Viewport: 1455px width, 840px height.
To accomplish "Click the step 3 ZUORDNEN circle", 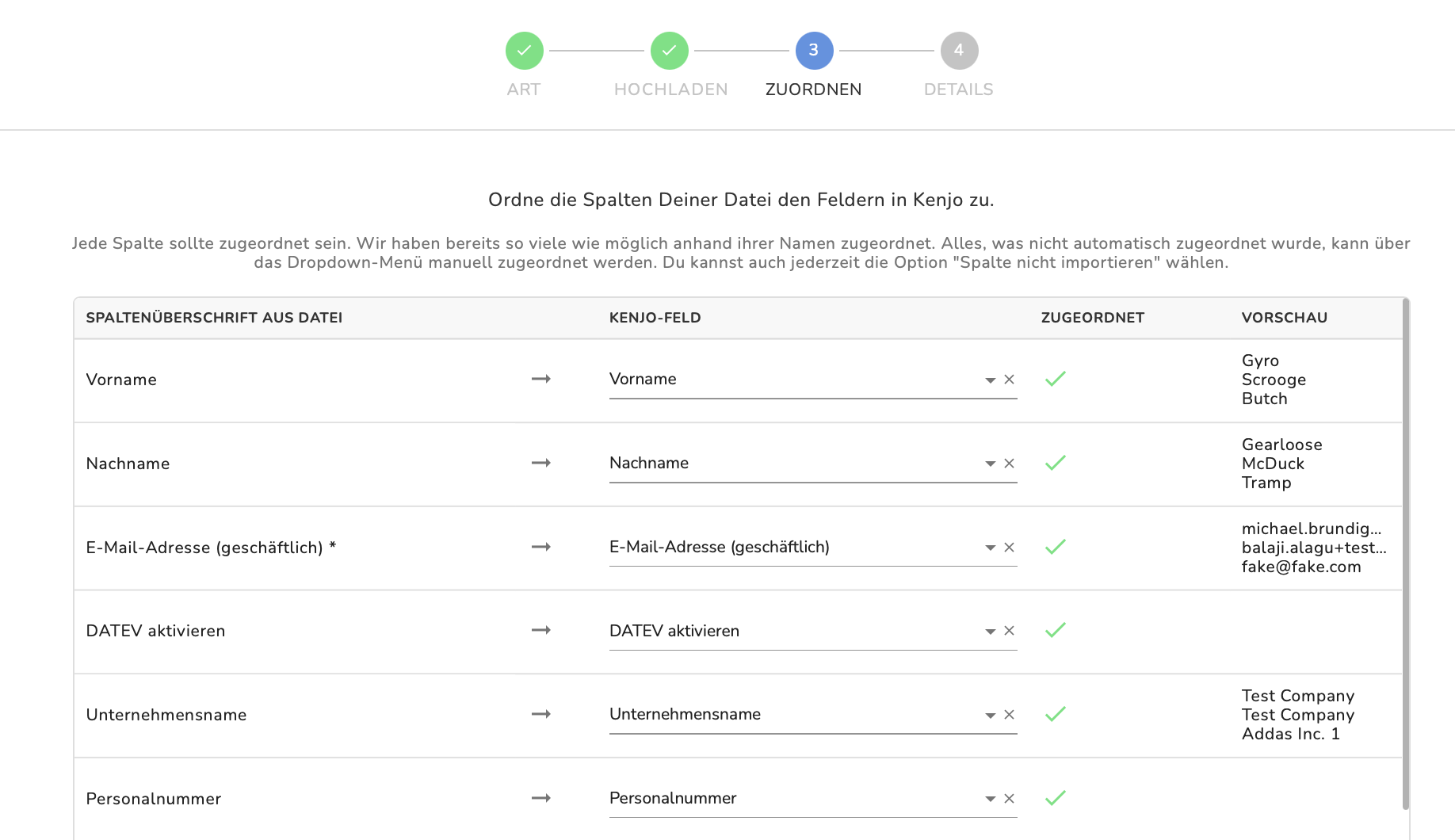I will pyautogui.click(x=815, y=51).
